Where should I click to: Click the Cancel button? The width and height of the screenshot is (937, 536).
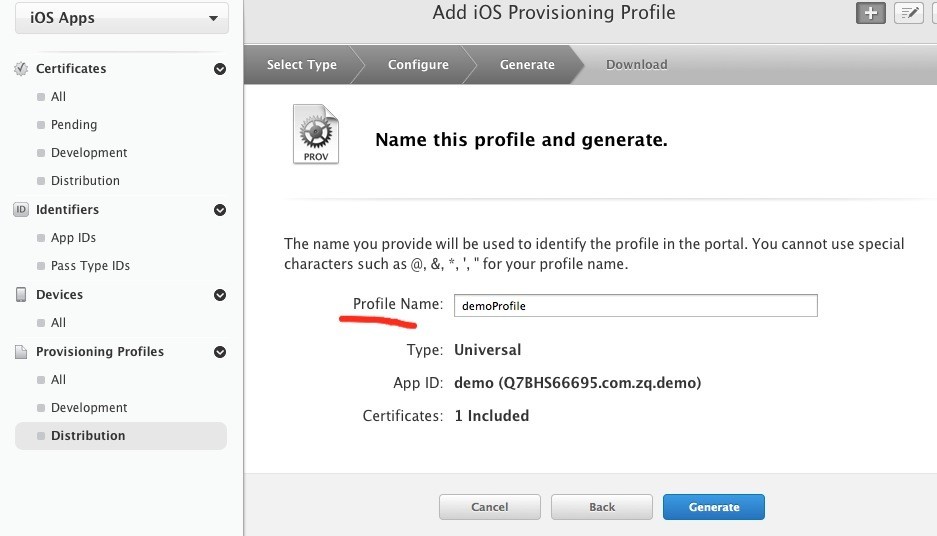(x=489, y=507)
